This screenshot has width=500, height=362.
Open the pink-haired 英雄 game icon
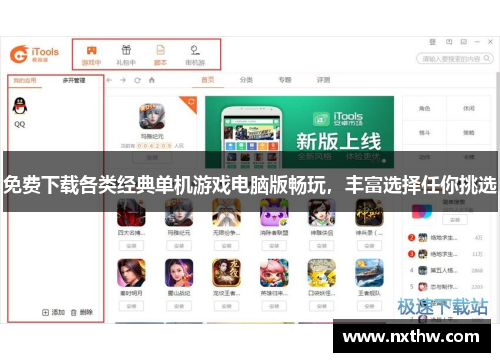274,273
